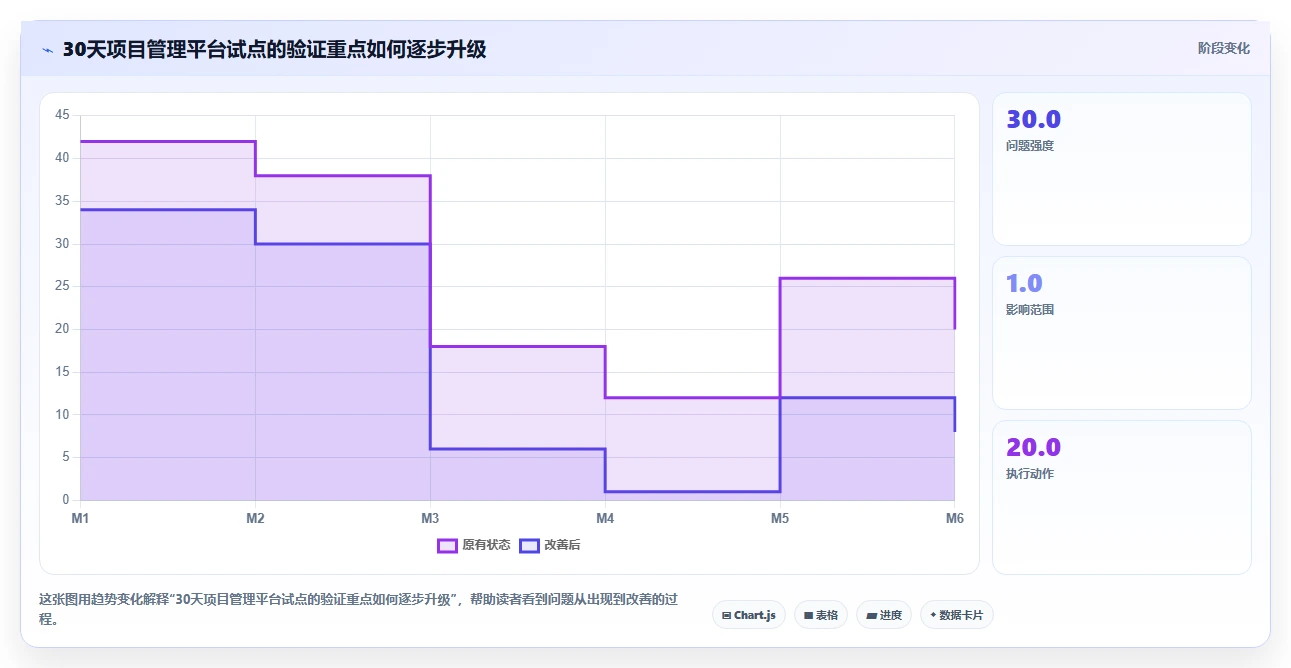1291x668 pixels.
Task: Click the blue 改善后 legend swatch
Action: 530,545
